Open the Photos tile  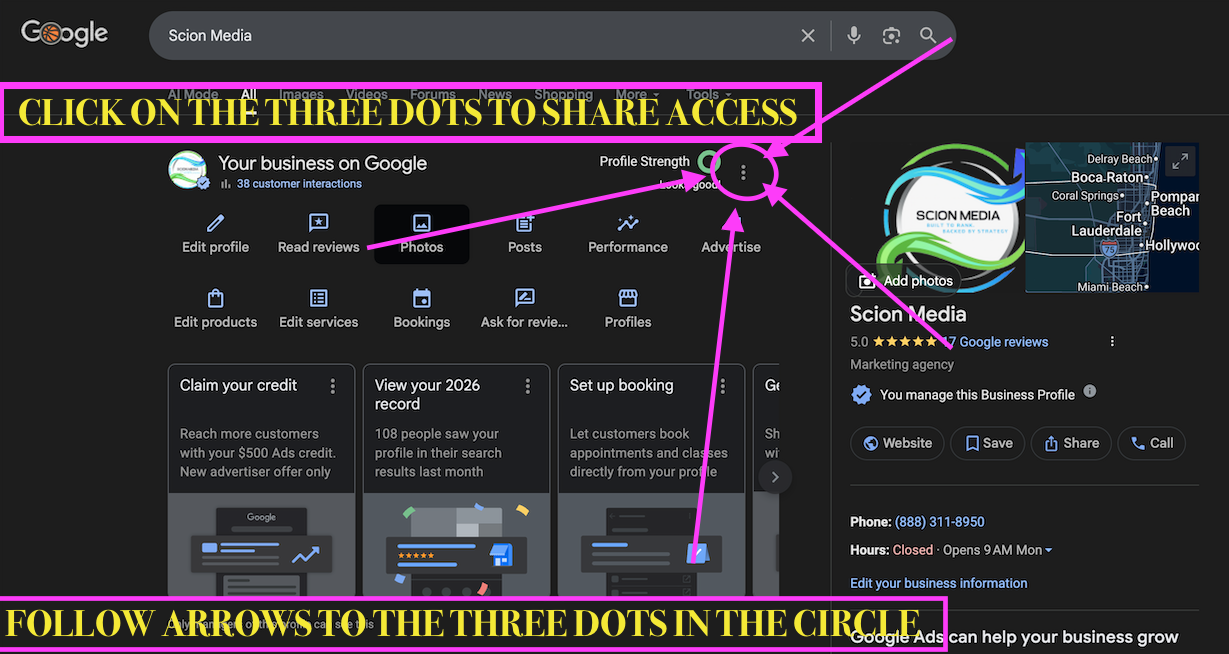(422, 234)
